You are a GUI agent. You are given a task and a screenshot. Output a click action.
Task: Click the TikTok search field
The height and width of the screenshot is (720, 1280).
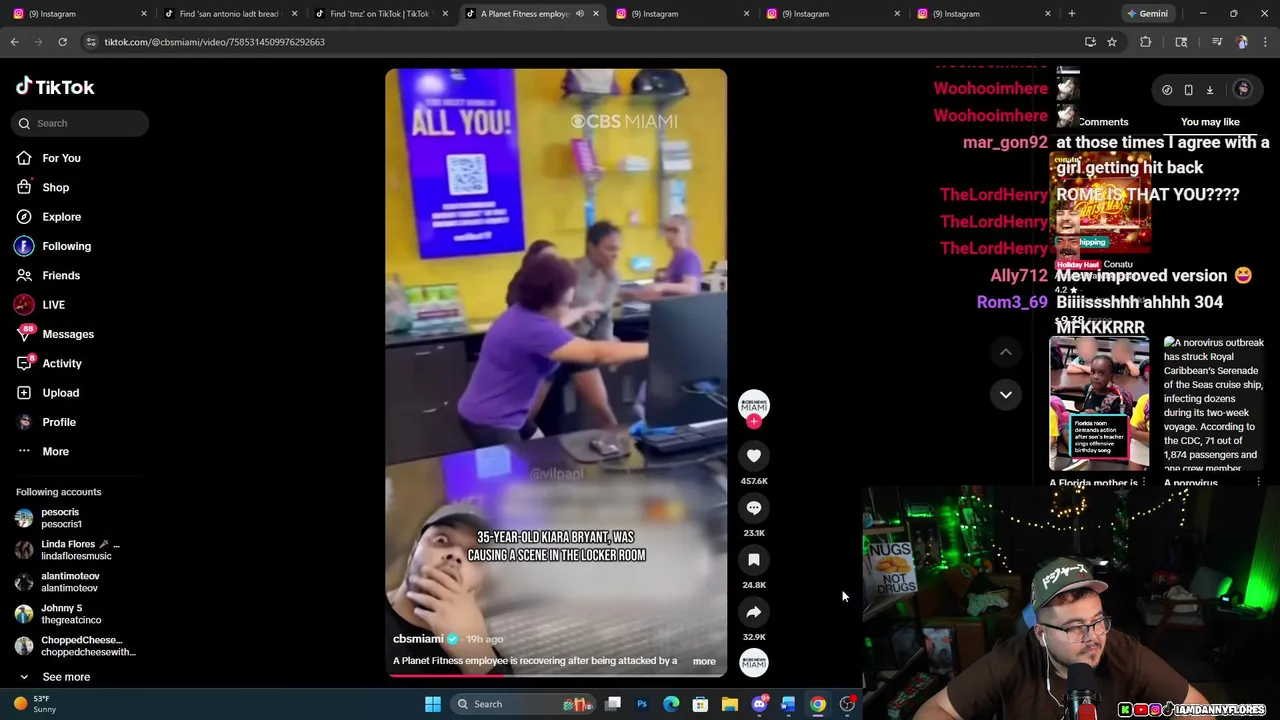click(x=81, y=123)
